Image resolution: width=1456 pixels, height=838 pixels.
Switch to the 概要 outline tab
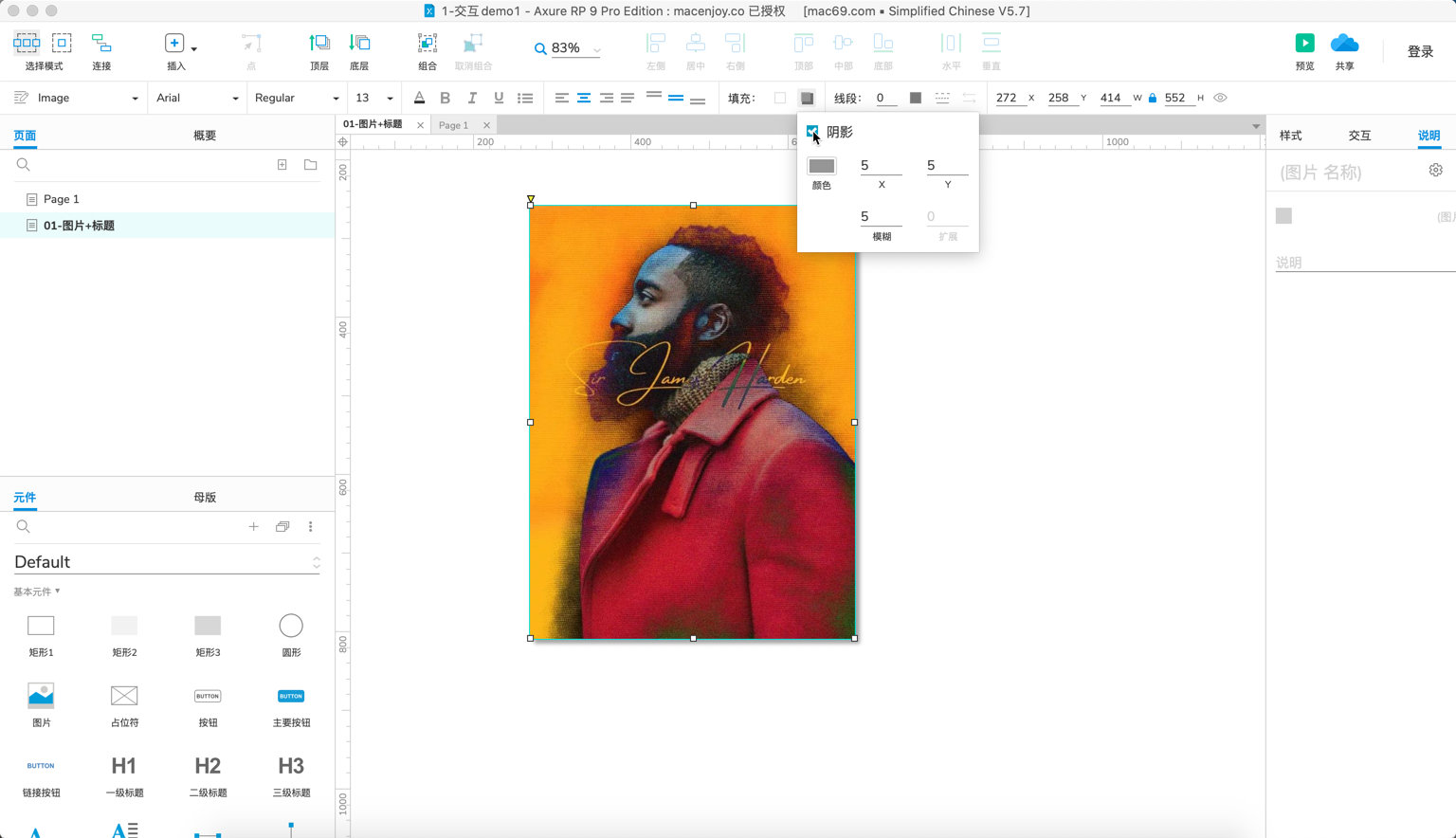click(205, 136)
